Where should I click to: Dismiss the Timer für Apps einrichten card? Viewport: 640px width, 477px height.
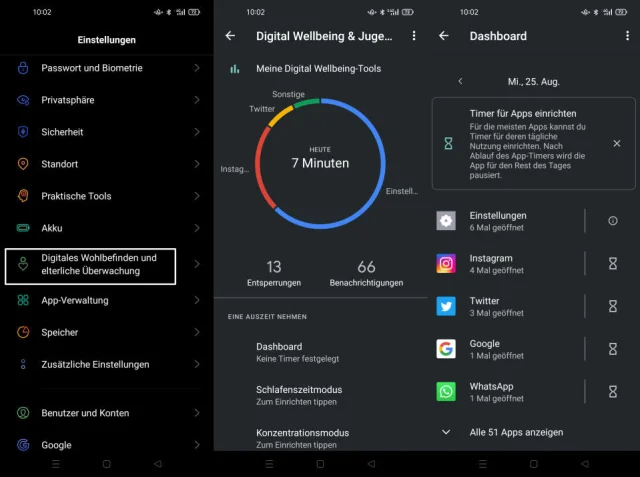click(x=617, y=143)
